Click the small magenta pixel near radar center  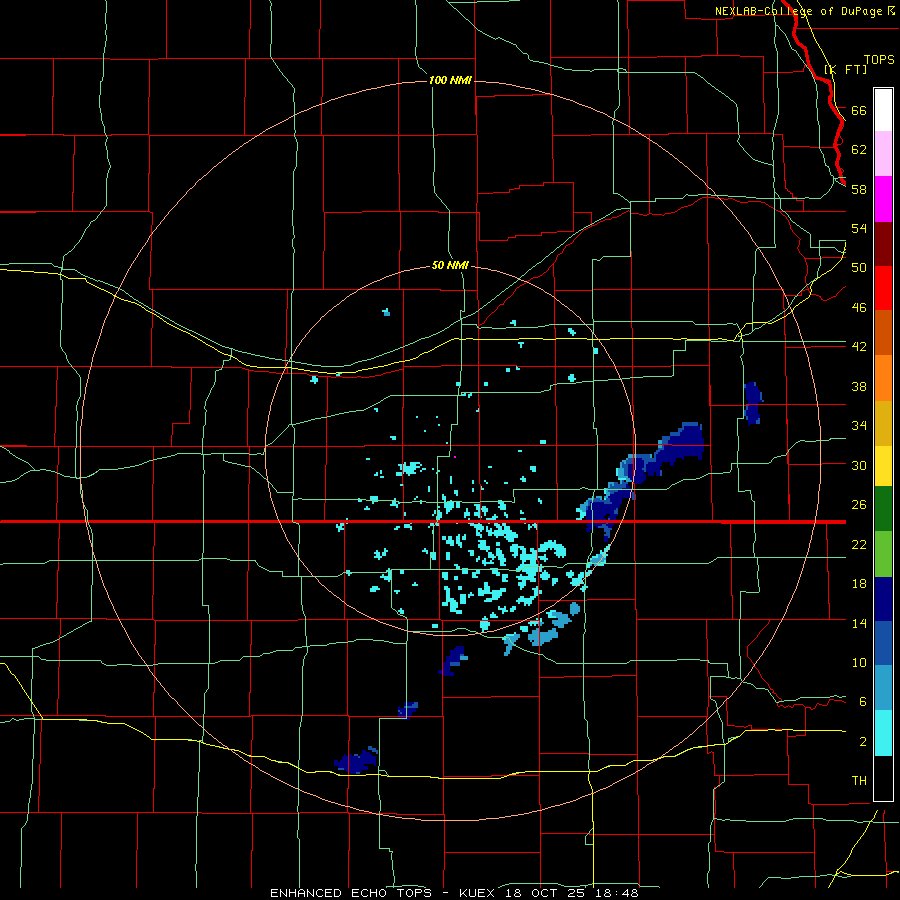click(455, 457)
